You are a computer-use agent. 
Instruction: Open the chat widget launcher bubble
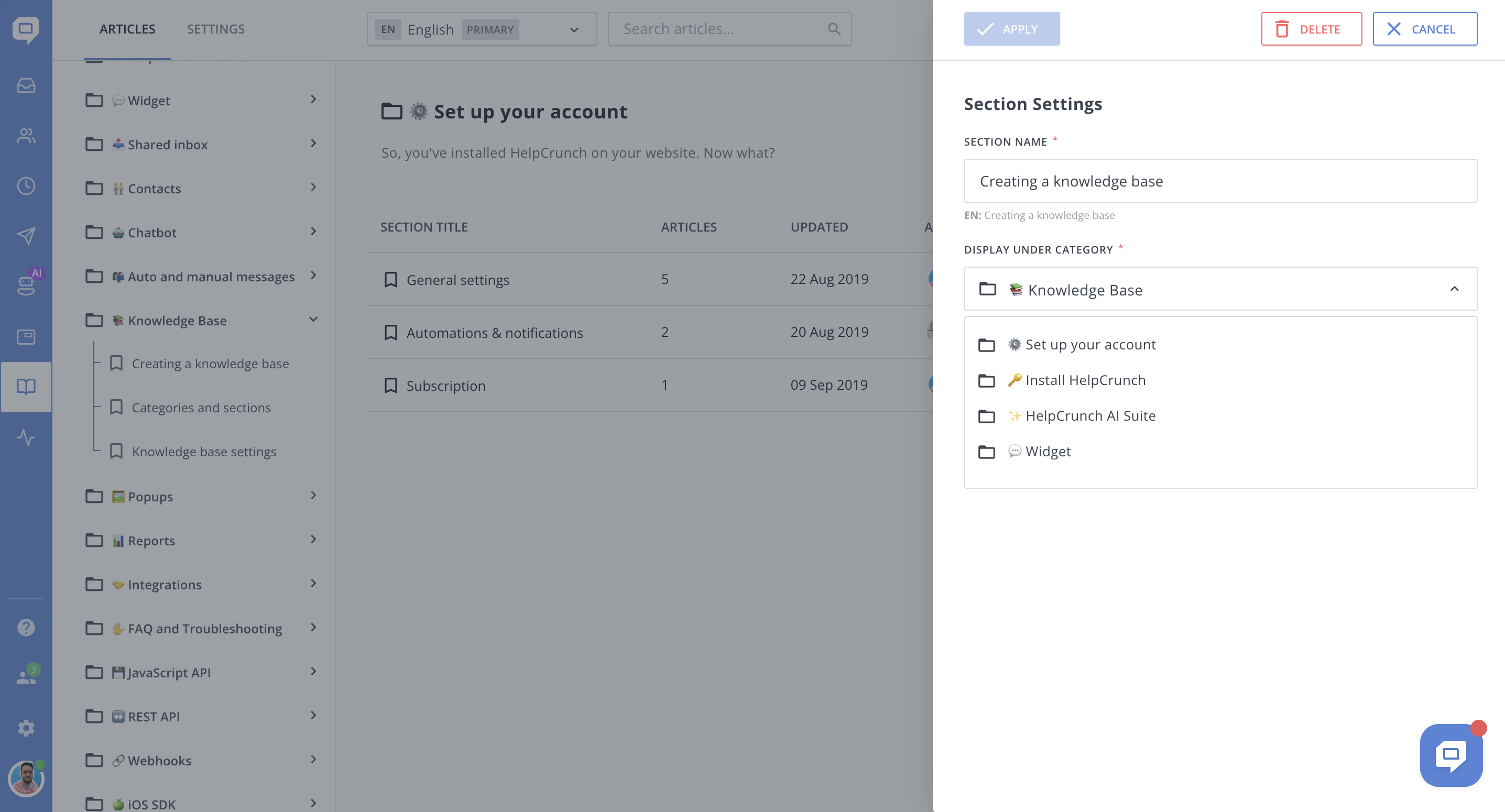coord(1450,755)
